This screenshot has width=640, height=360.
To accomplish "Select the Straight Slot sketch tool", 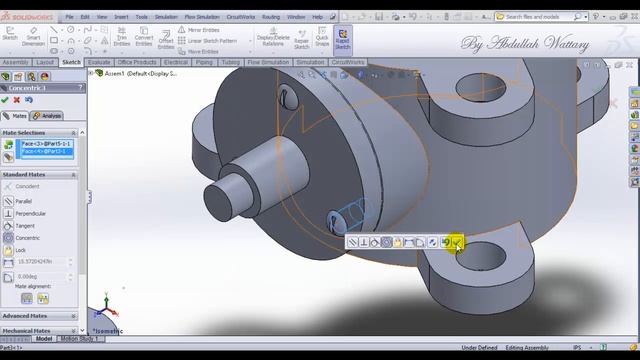I will tap(54, 51).
